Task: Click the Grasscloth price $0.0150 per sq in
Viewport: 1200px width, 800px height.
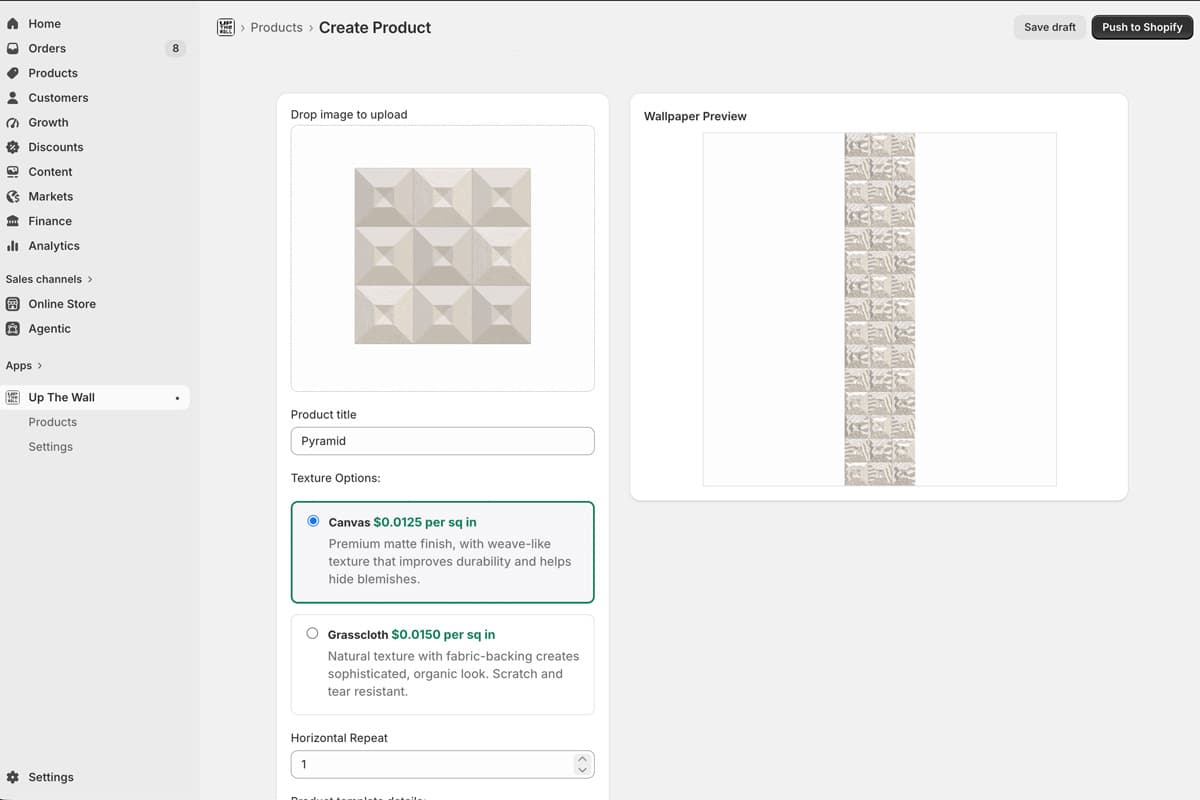Action: tap(443, 634)
